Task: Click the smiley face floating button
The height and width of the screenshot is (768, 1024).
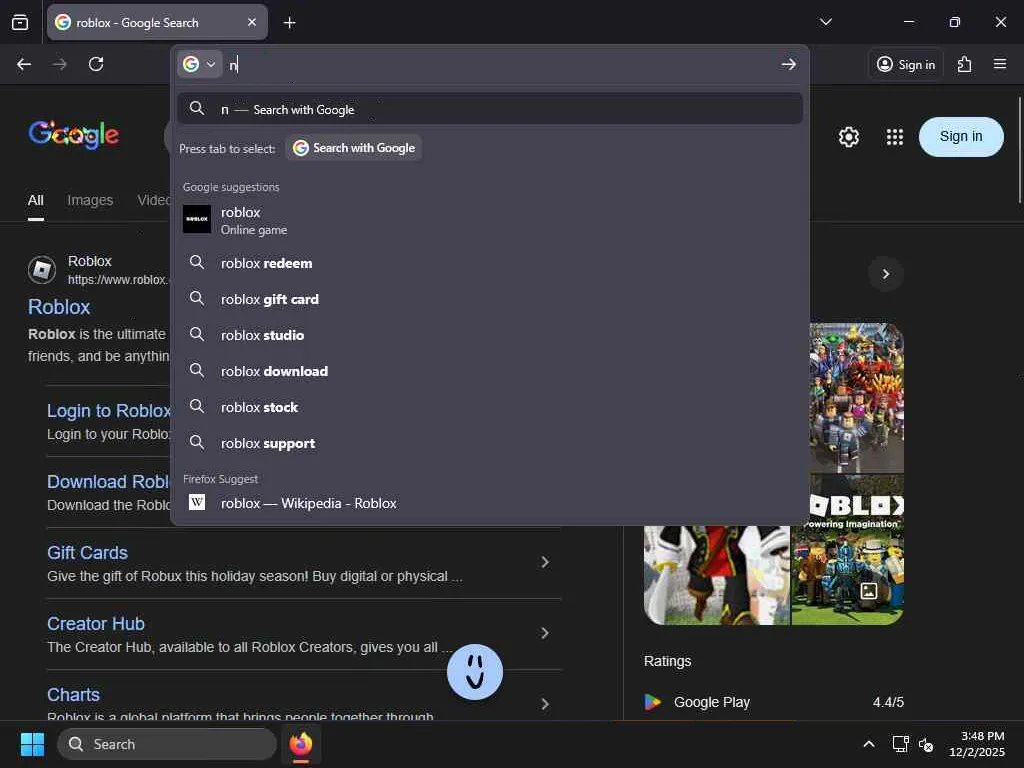Action: (x=475, y=672)
